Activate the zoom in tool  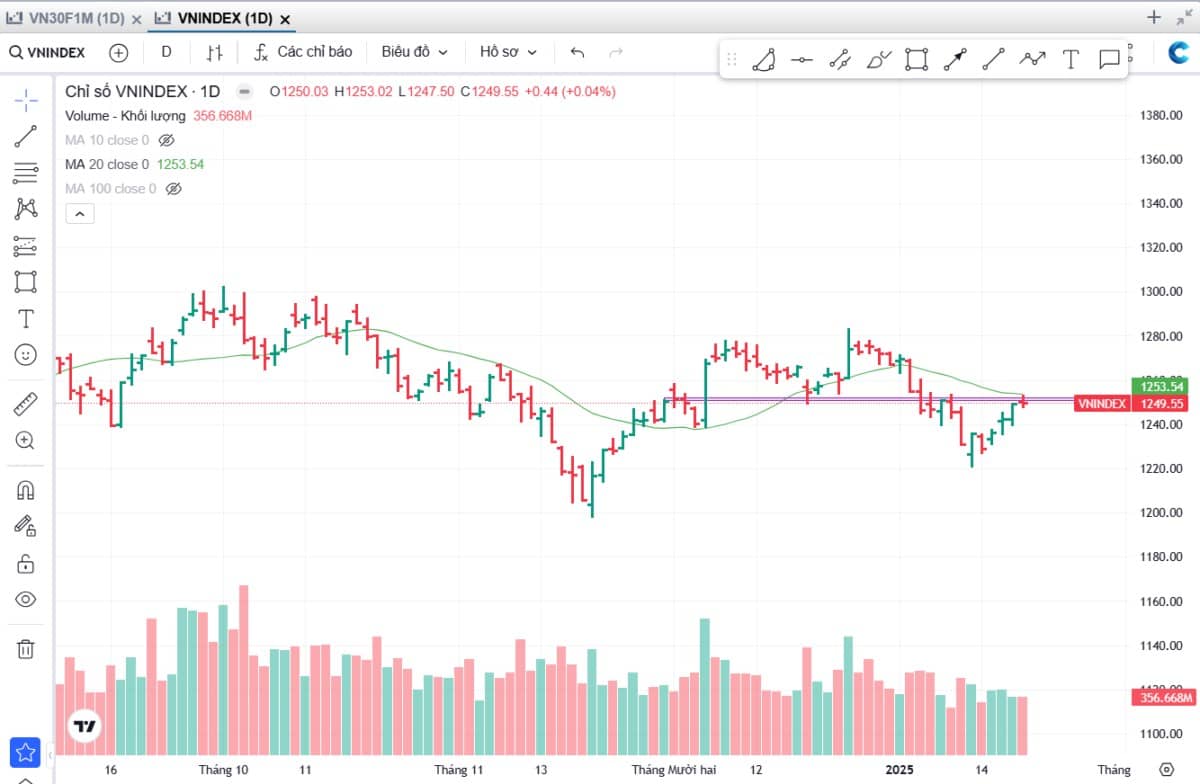pos(26,440)
